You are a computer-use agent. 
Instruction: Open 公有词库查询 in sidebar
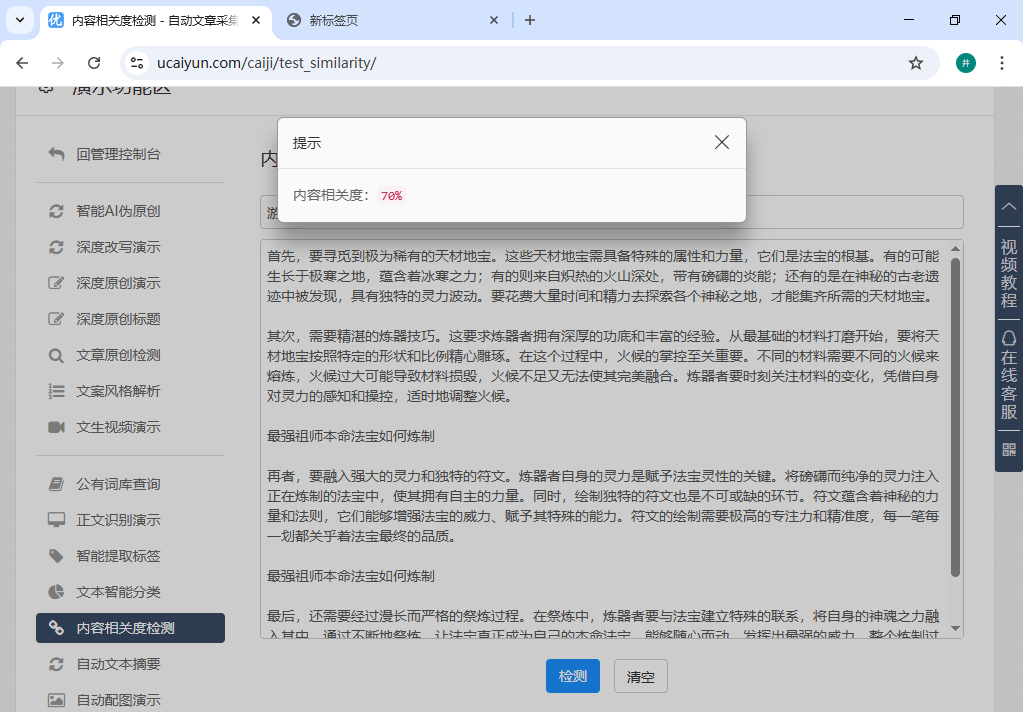(118, 484)
